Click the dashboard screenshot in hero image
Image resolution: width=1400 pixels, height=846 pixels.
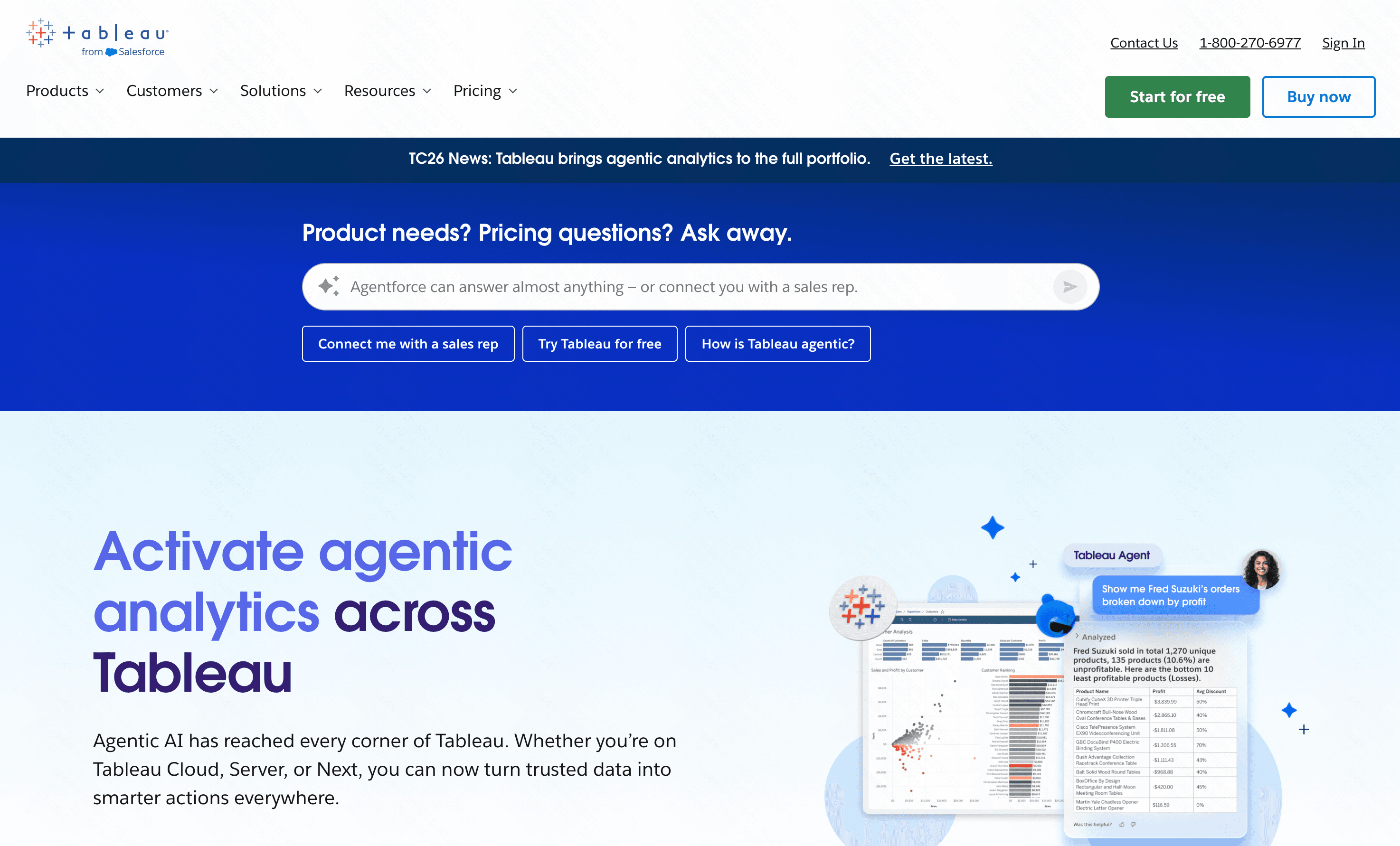[963, 707]
